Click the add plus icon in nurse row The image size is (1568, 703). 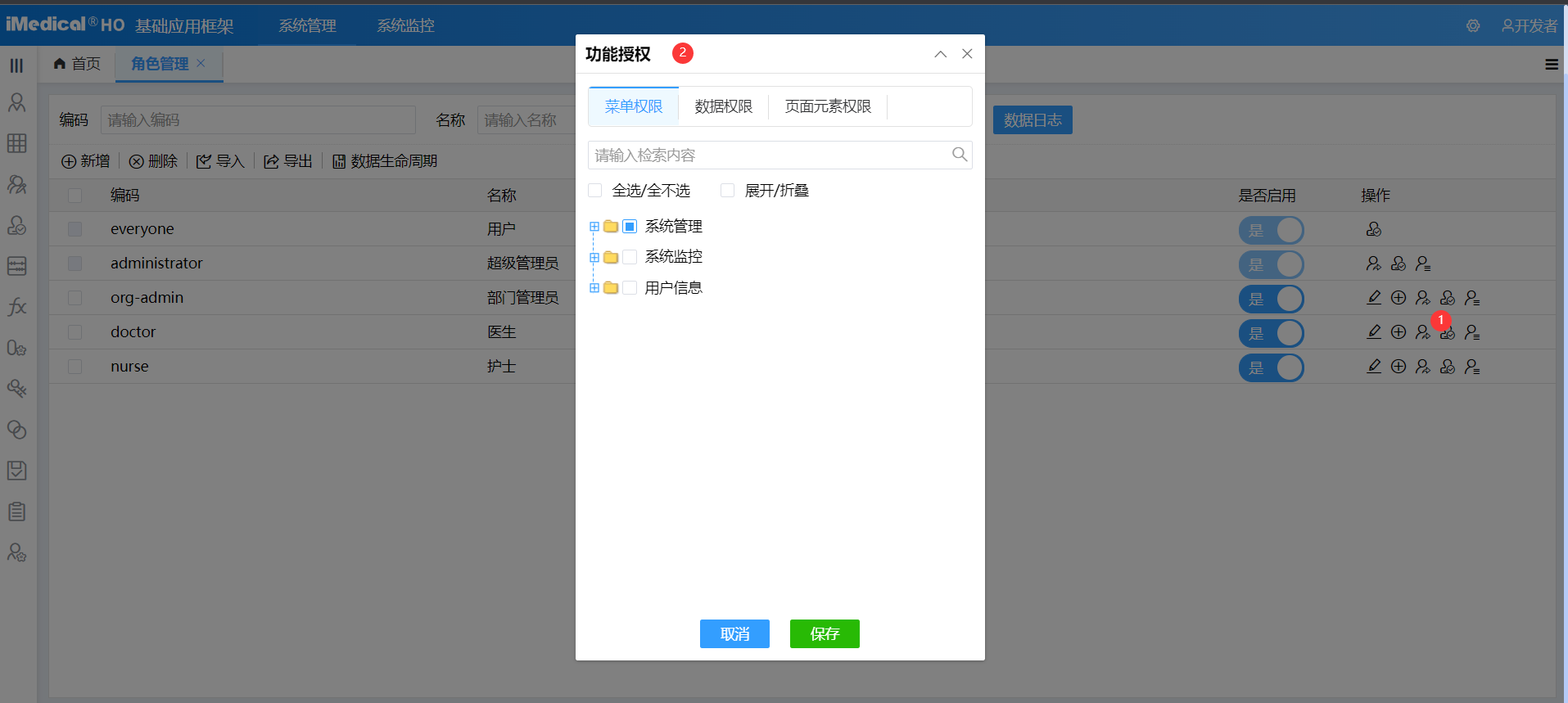click(x=1399, y=367)
